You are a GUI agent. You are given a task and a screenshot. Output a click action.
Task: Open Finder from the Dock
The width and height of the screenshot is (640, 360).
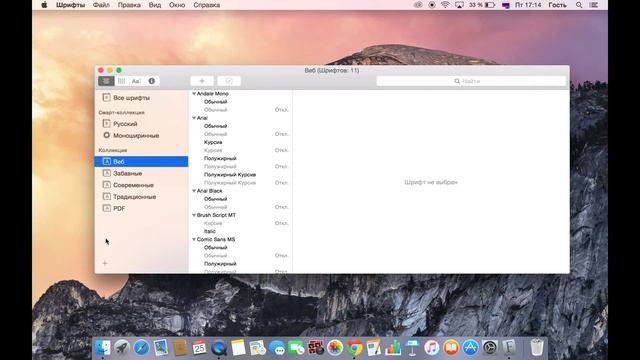tap(102, 348)
